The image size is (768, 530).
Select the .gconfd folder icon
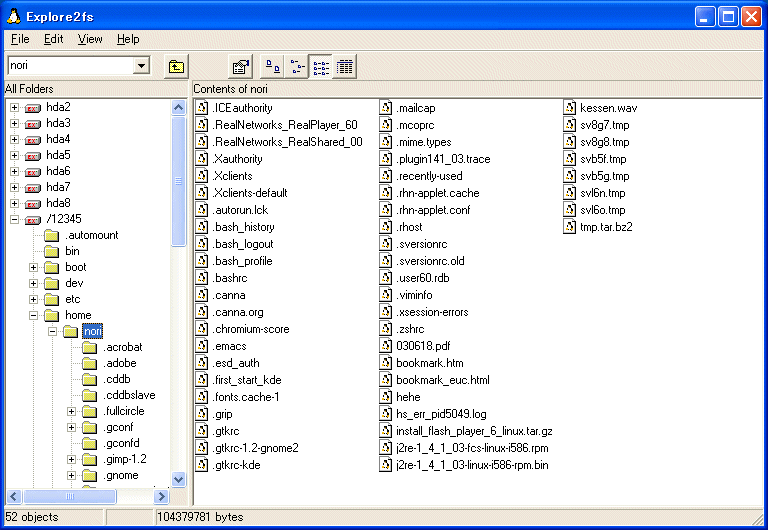89,444
